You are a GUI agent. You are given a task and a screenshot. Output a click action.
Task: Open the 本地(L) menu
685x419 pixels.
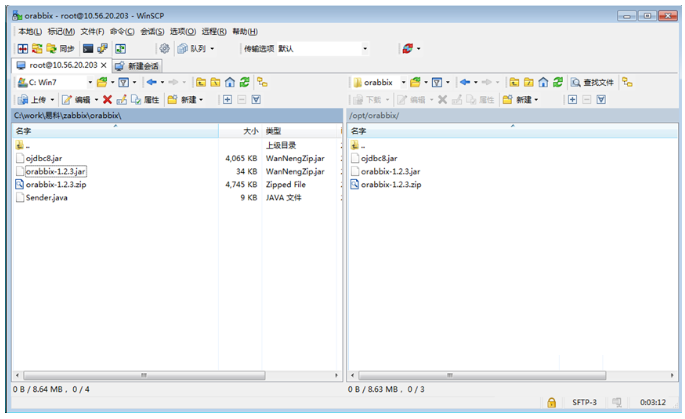click(x=30, y=31)
